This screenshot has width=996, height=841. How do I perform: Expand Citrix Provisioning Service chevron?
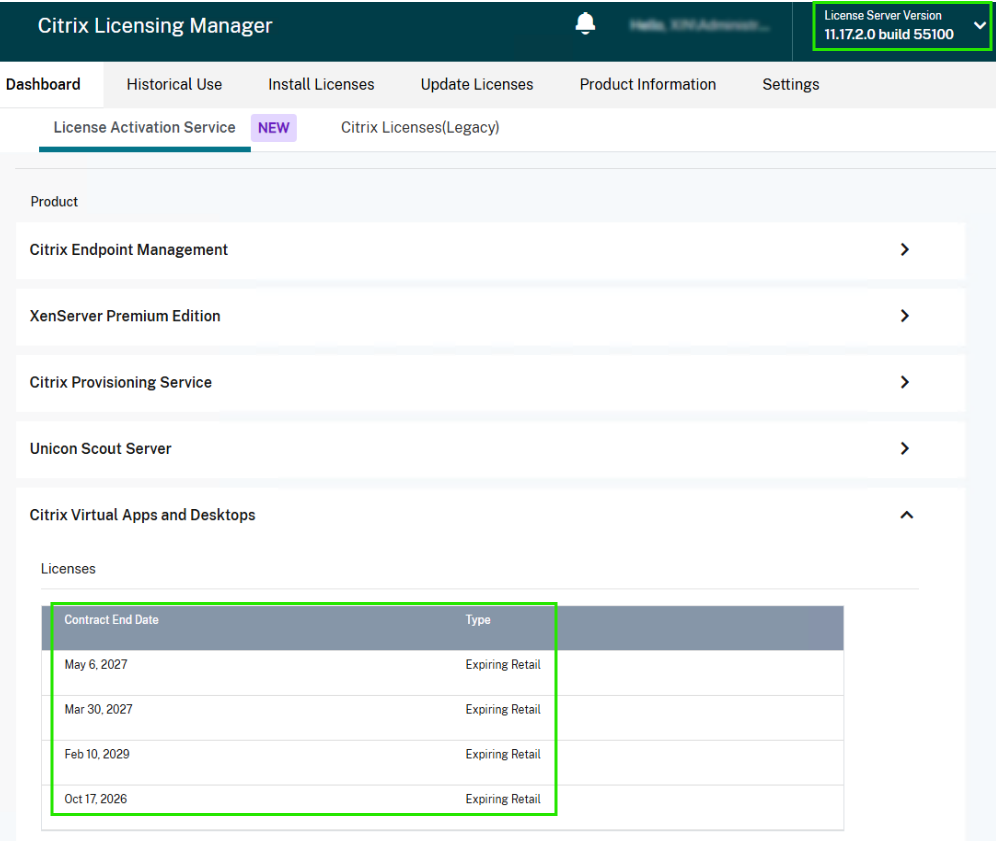pos(905,382)
